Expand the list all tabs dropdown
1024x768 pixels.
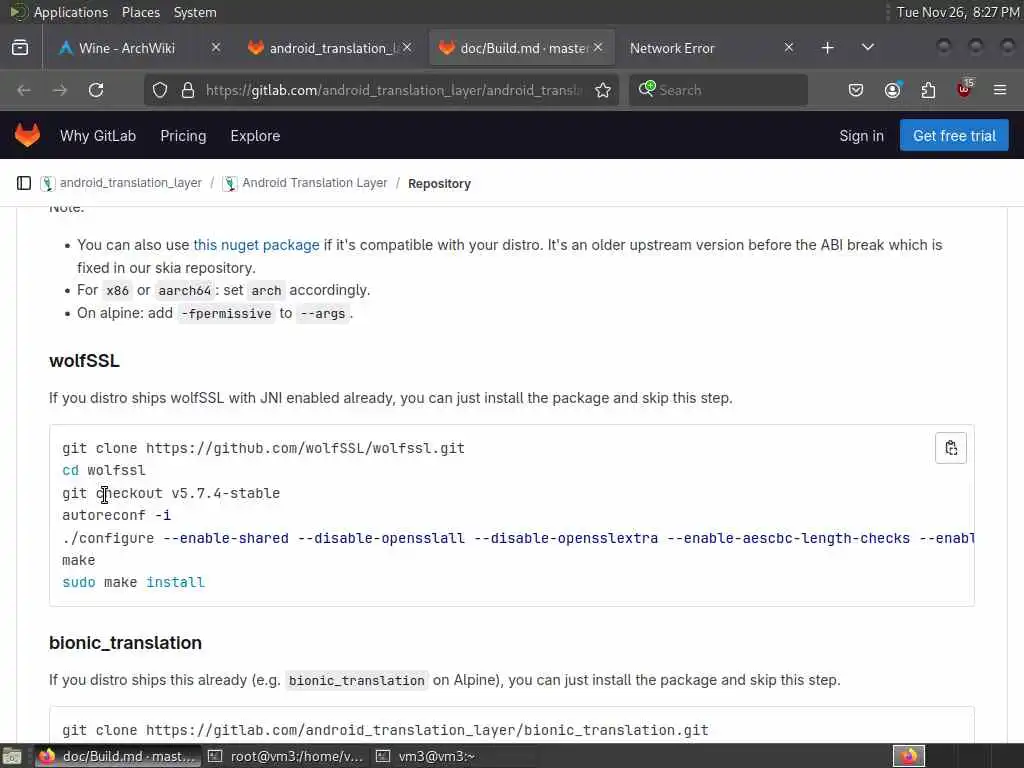point(867,48)
